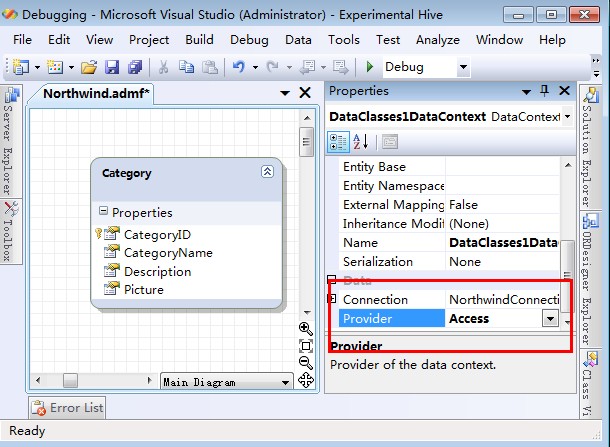Click the Undo arrow icon
The height and width of the screenshot is (447, 610).
click(x=239, y=67)
